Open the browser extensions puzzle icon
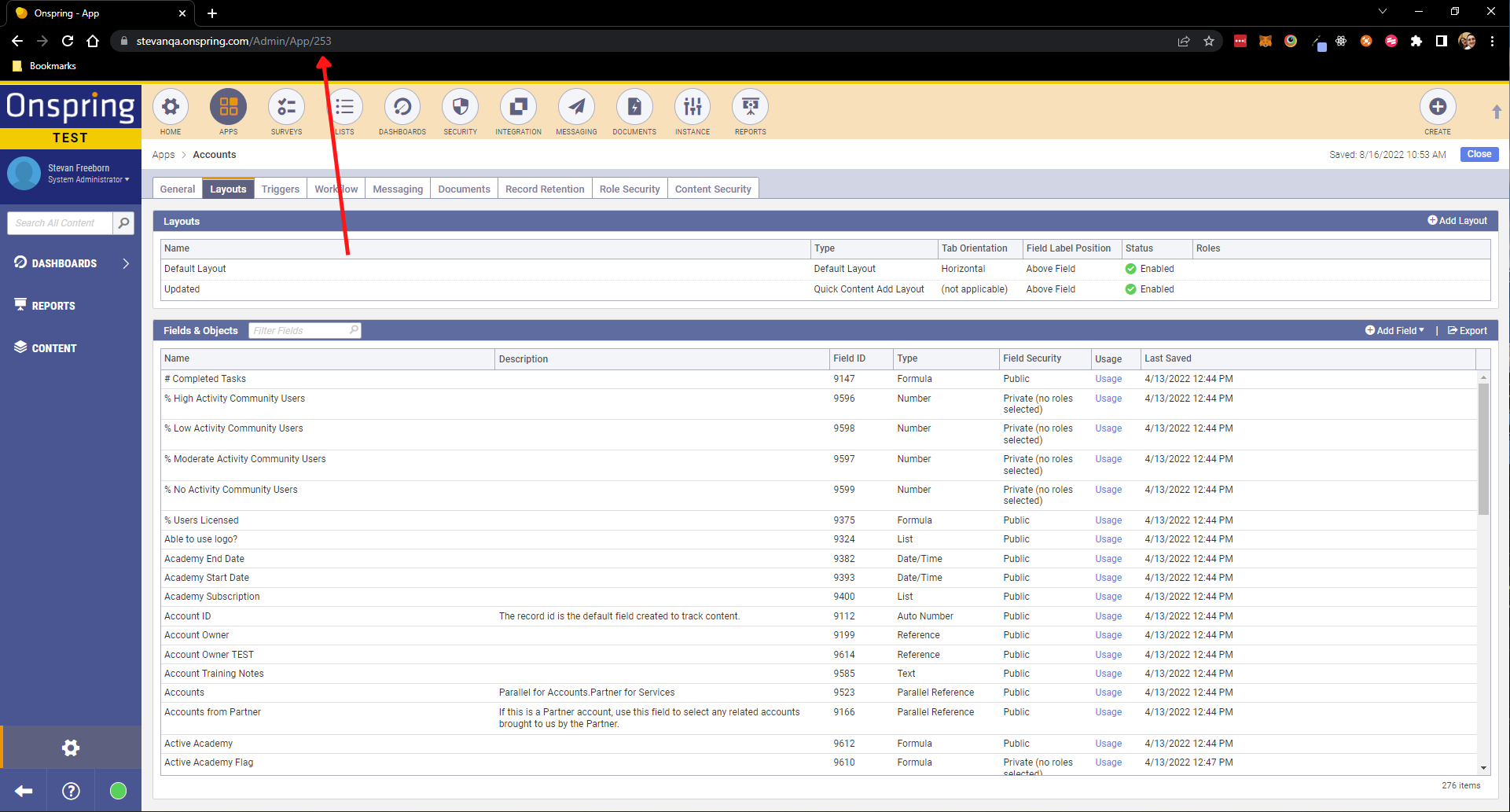 1416,41
